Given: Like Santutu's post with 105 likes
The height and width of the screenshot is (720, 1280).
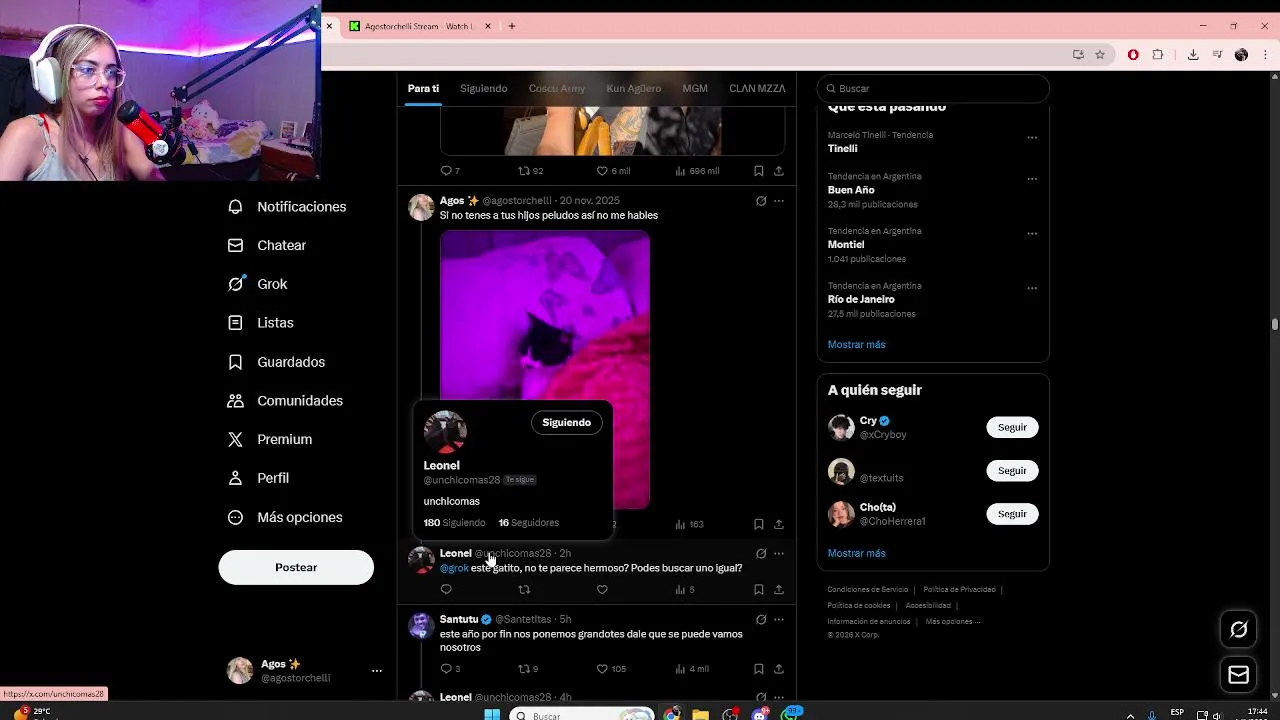Looking at the screenshot, I should coord(602,669).
